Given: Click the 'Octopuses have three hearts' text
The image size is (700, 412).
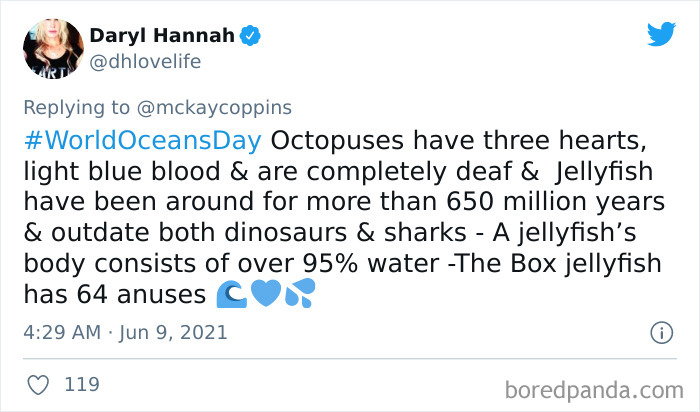Looking at the screenshot, I should (458, 141).
